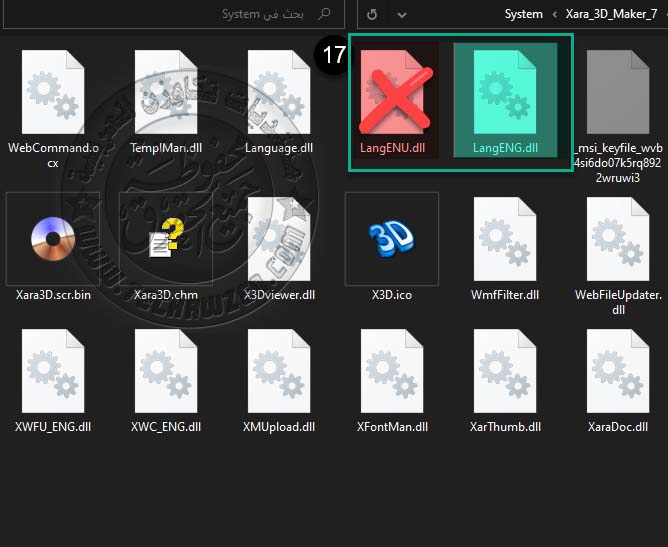Screen dimensions: 668x547
Task: Click the System search input field
Action: (x=173, y=14)
